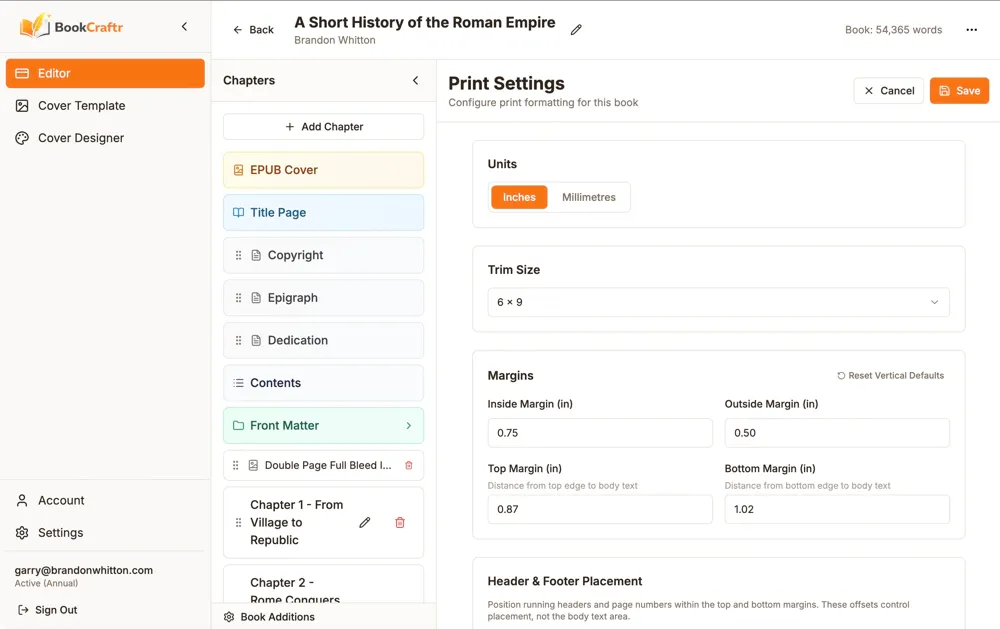Click Add Chapter

tap(323, 127)
